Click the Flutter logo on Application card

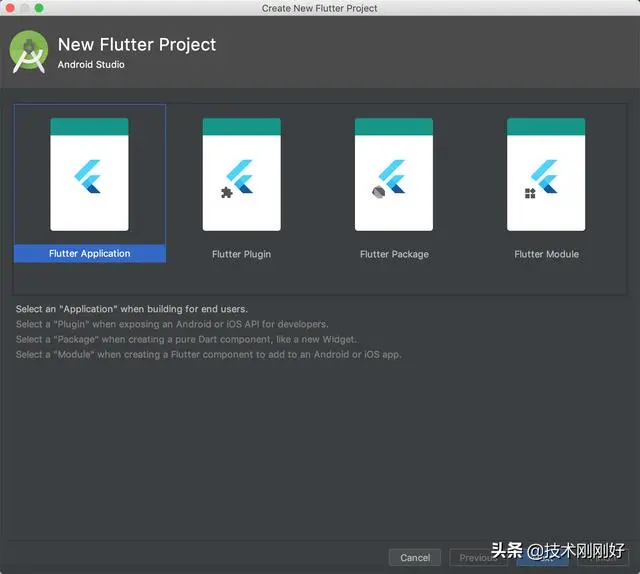pos(87,176)
